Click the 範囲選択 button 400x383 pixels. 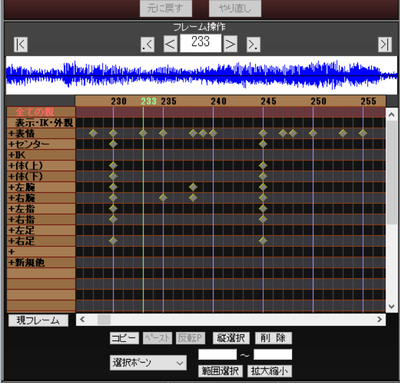pyautogui.click(x=220, y=371)
